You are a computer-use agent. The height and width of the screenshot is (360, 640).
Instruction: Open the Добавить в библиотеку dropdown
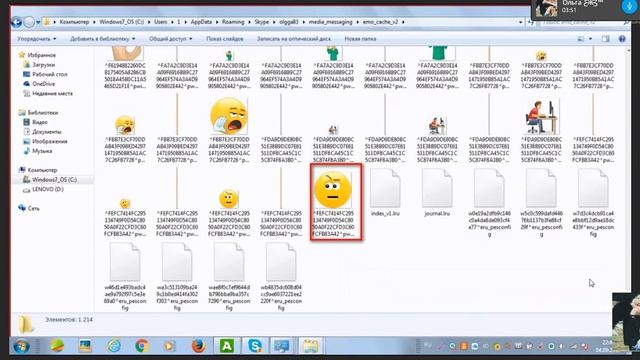102,39
